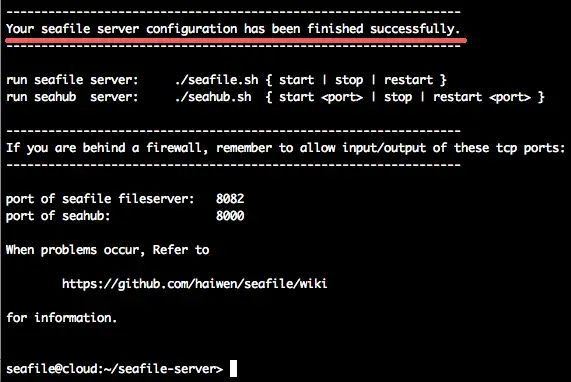
Task: Click the 'run seafile server:' label
Action: (x=72, y=80)
